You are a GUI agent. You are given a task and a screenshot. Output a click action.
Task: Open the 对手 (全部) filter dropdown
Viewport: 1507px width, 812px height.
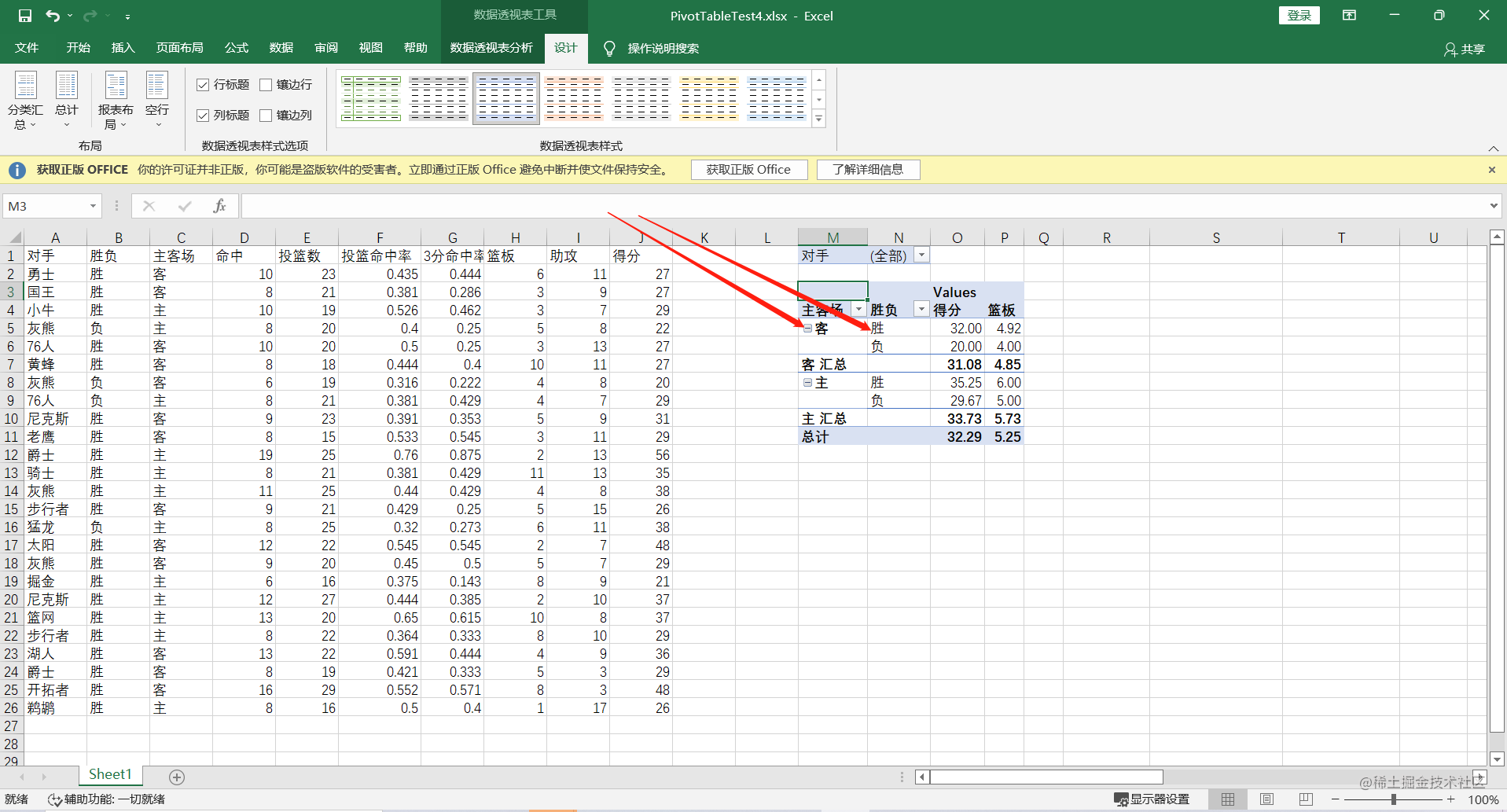pos(921,255)
